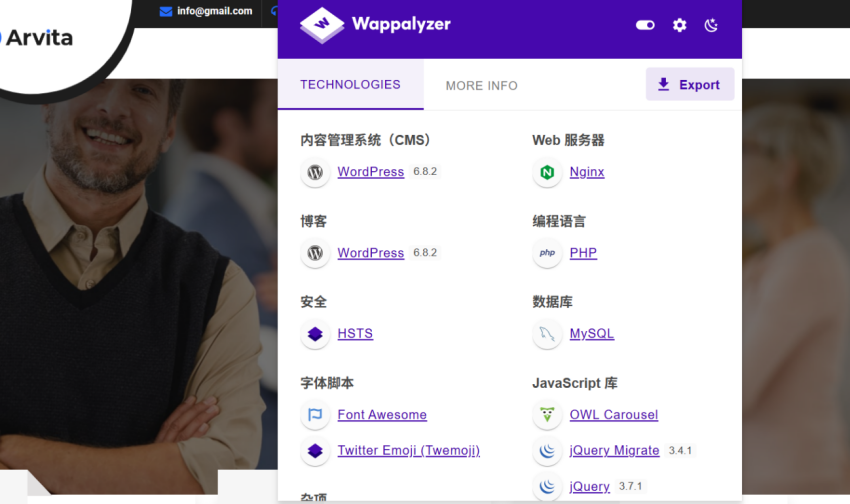Click jQuery Migrate version 3.4.1 badge
Screen dimensions: 850x504
click(680, 450)
